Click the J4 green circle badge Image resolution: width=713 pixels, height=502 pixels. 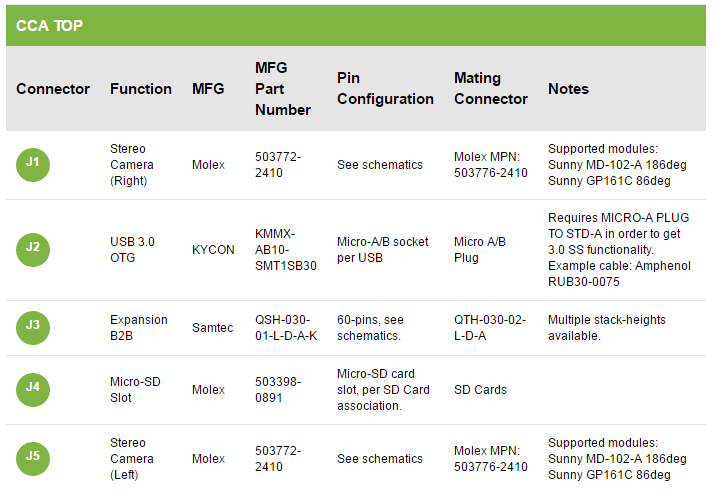(x=33, y=389)
